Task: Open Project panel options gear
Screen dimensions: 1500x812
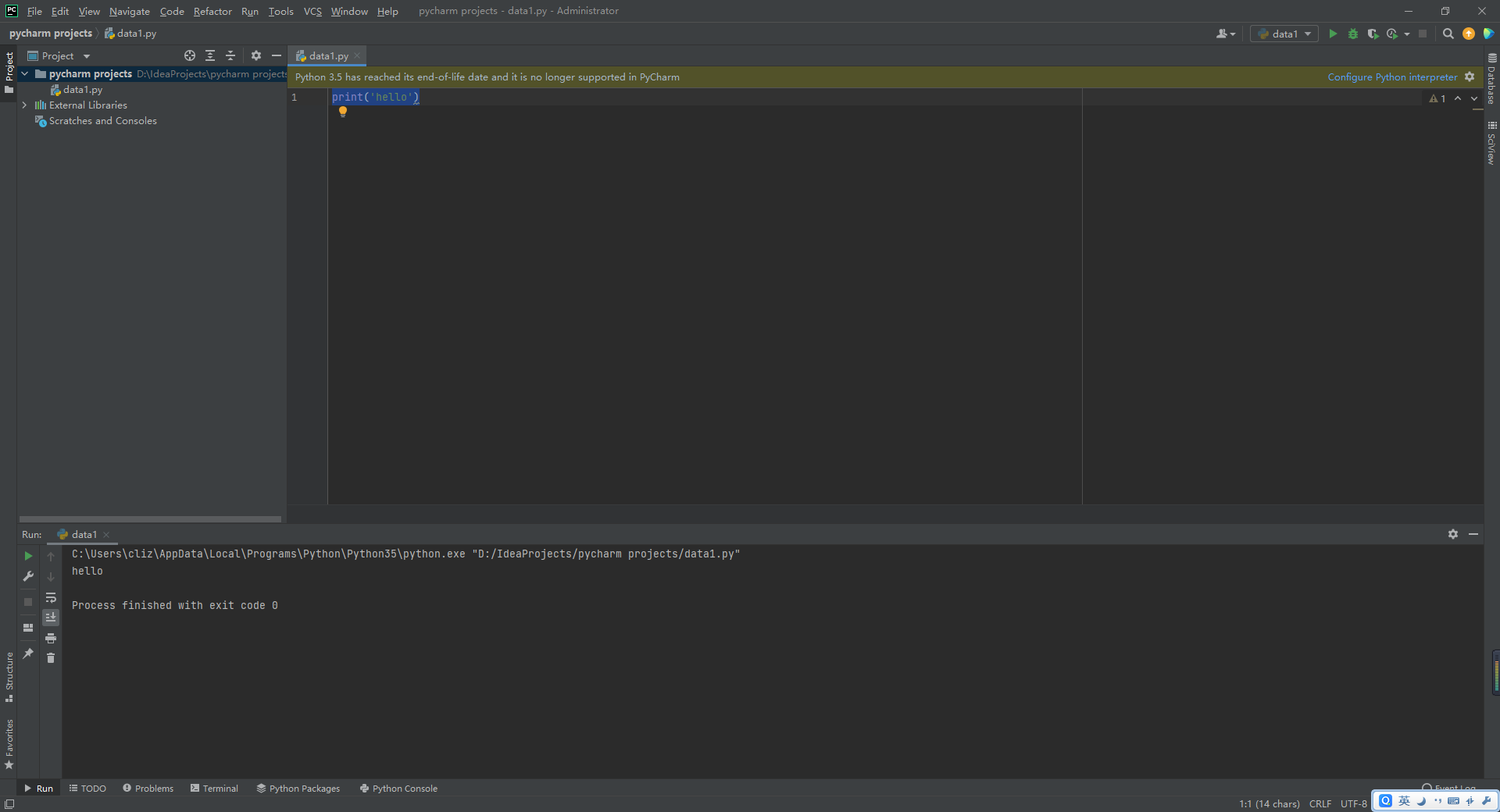Action: click(256, 55)
